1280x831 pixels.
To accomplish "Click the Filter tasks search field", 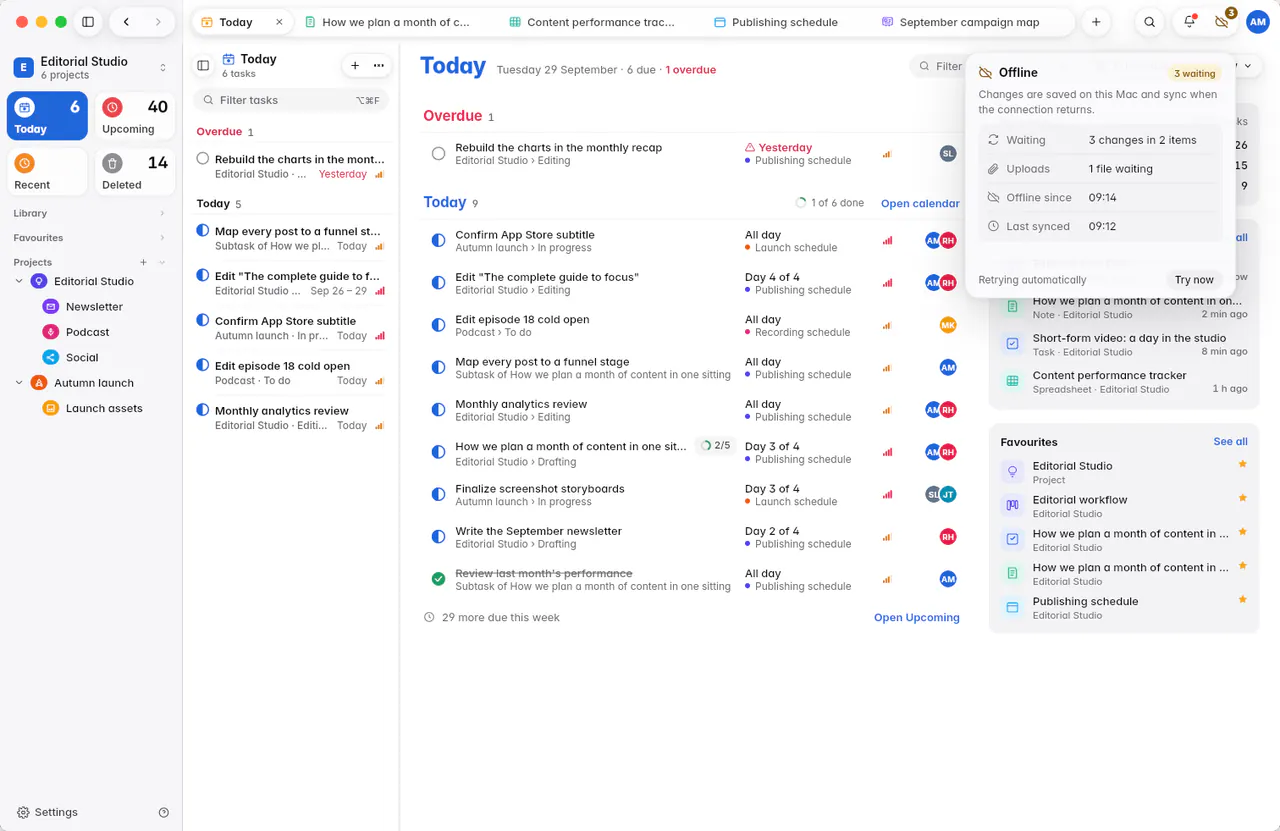I will [x=290, y=100].
